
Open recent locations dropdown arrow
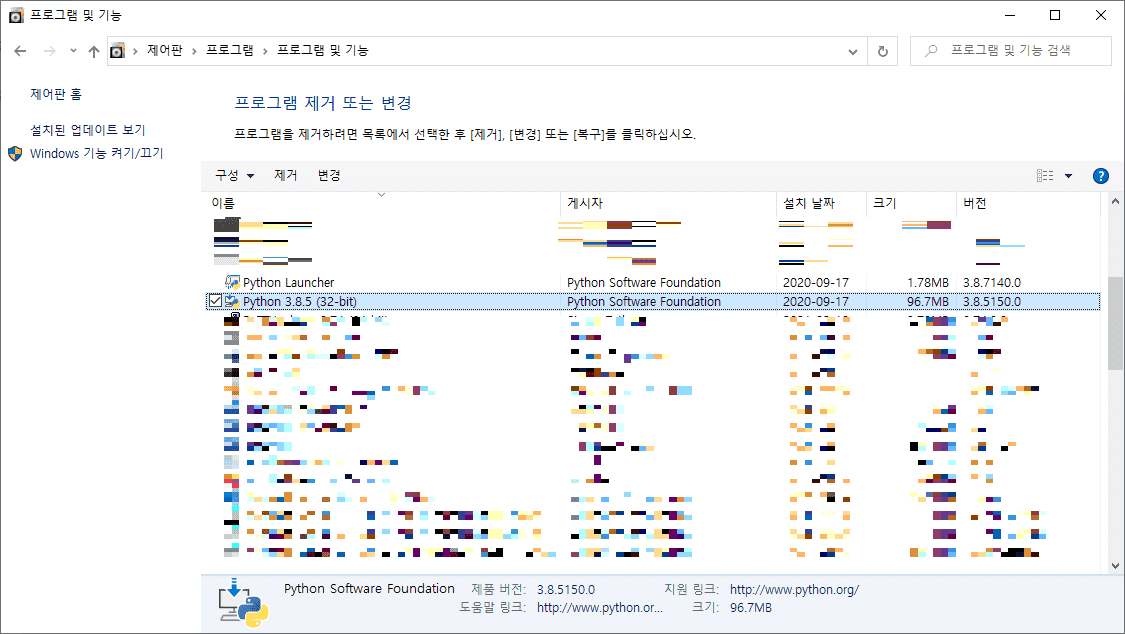click(x=73, y=51)
